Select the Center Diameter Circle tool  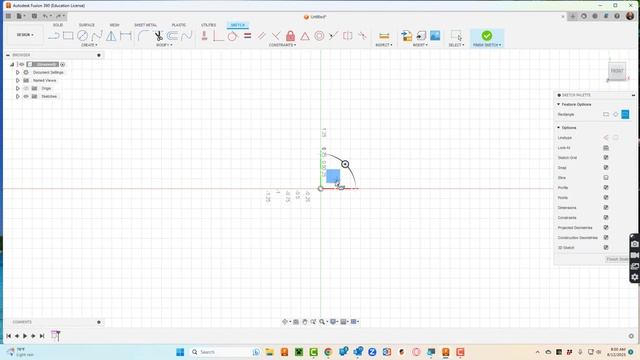pos(82,36)
